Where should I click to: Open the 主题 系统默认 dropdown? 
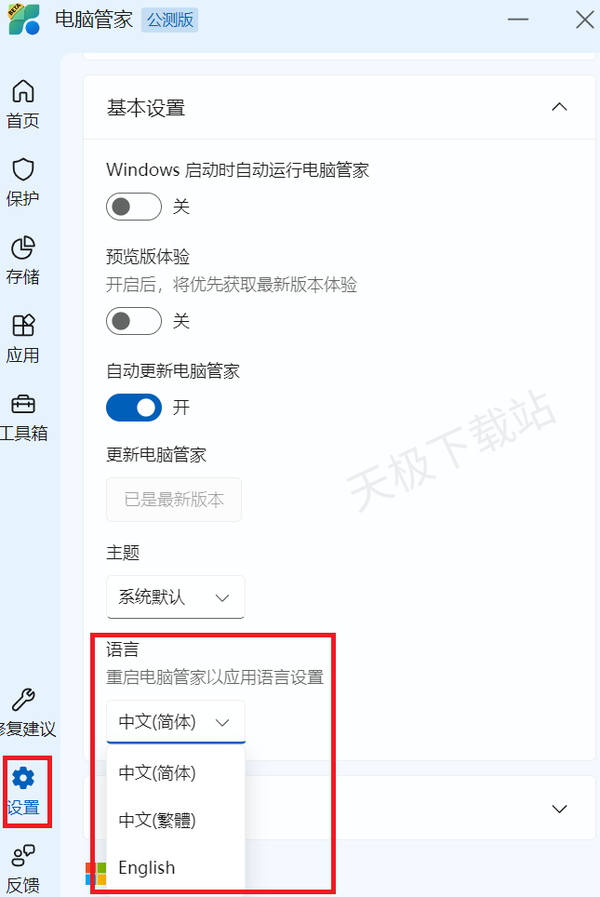coord(176,597)
